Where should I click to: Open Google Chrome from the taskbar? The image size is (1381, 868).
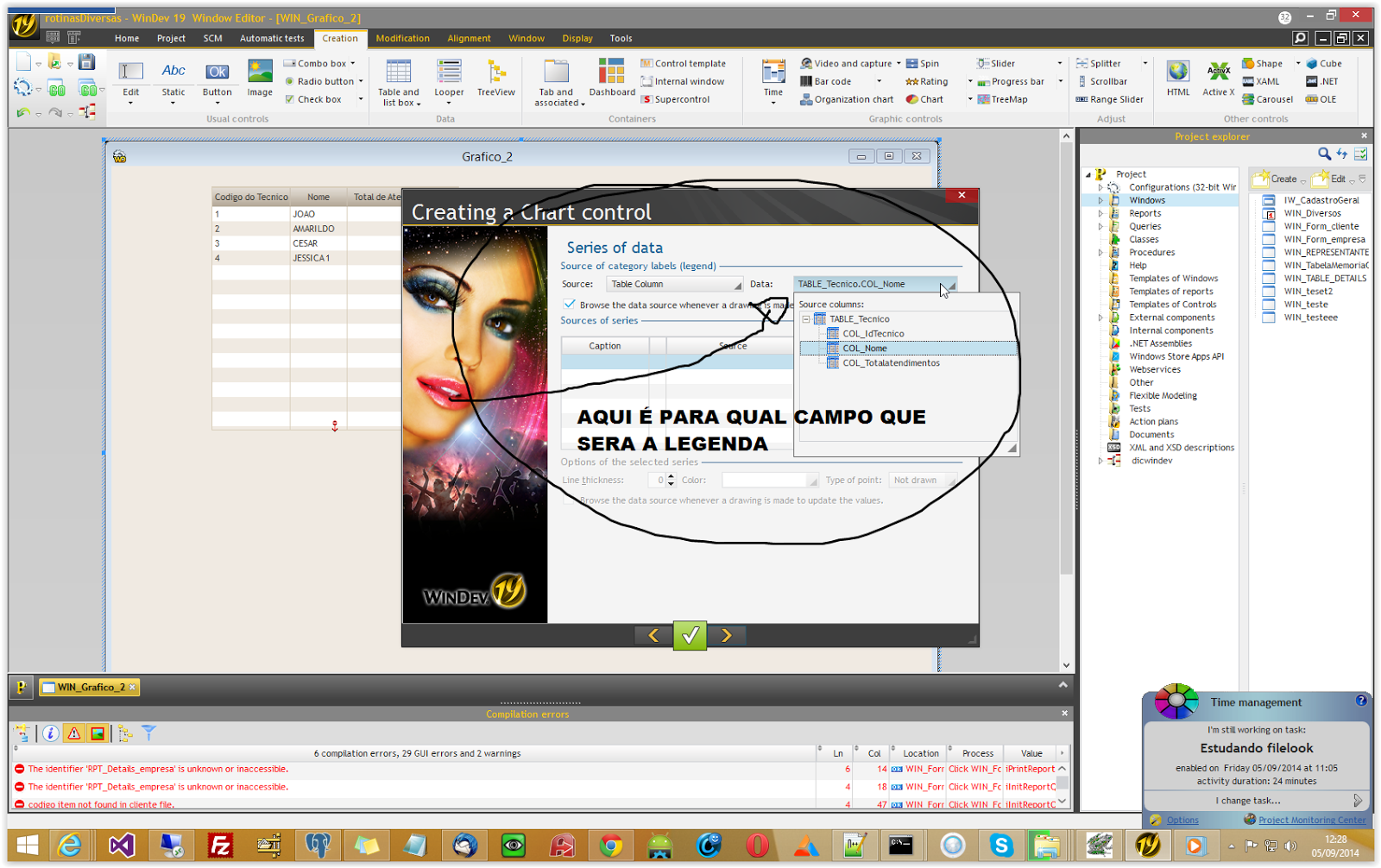pyautogui.click(x=611, y=846)
